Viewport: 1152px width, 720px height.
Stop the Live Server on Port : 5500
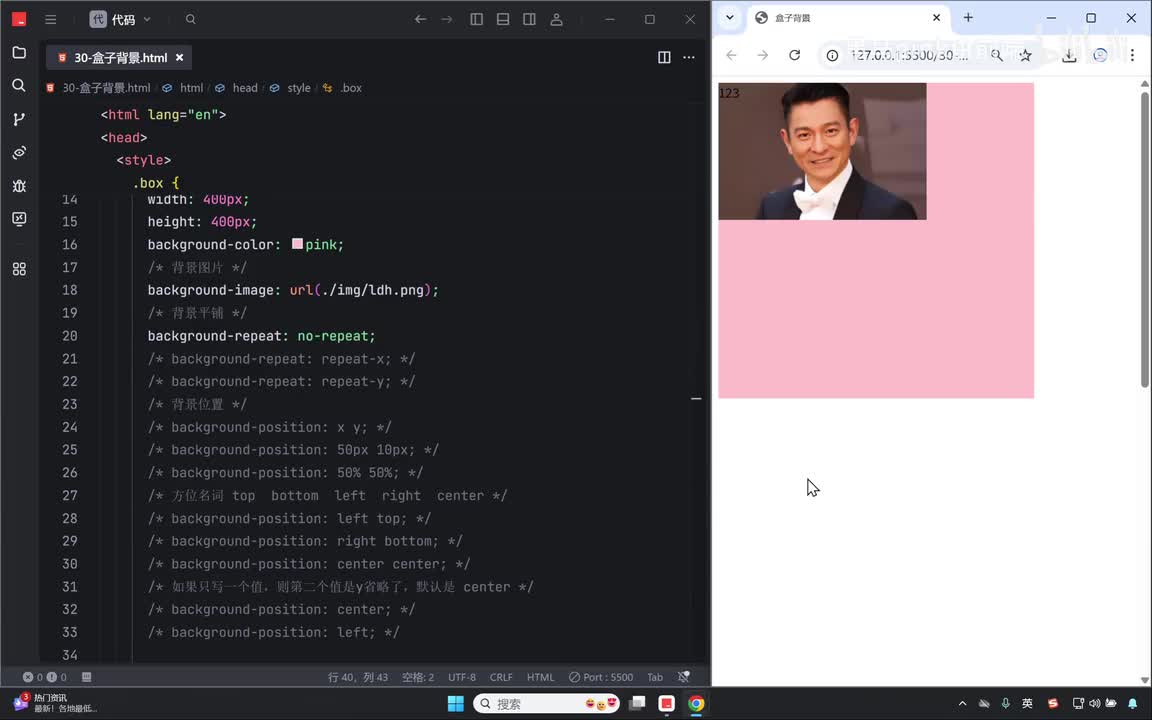(601, 677)
